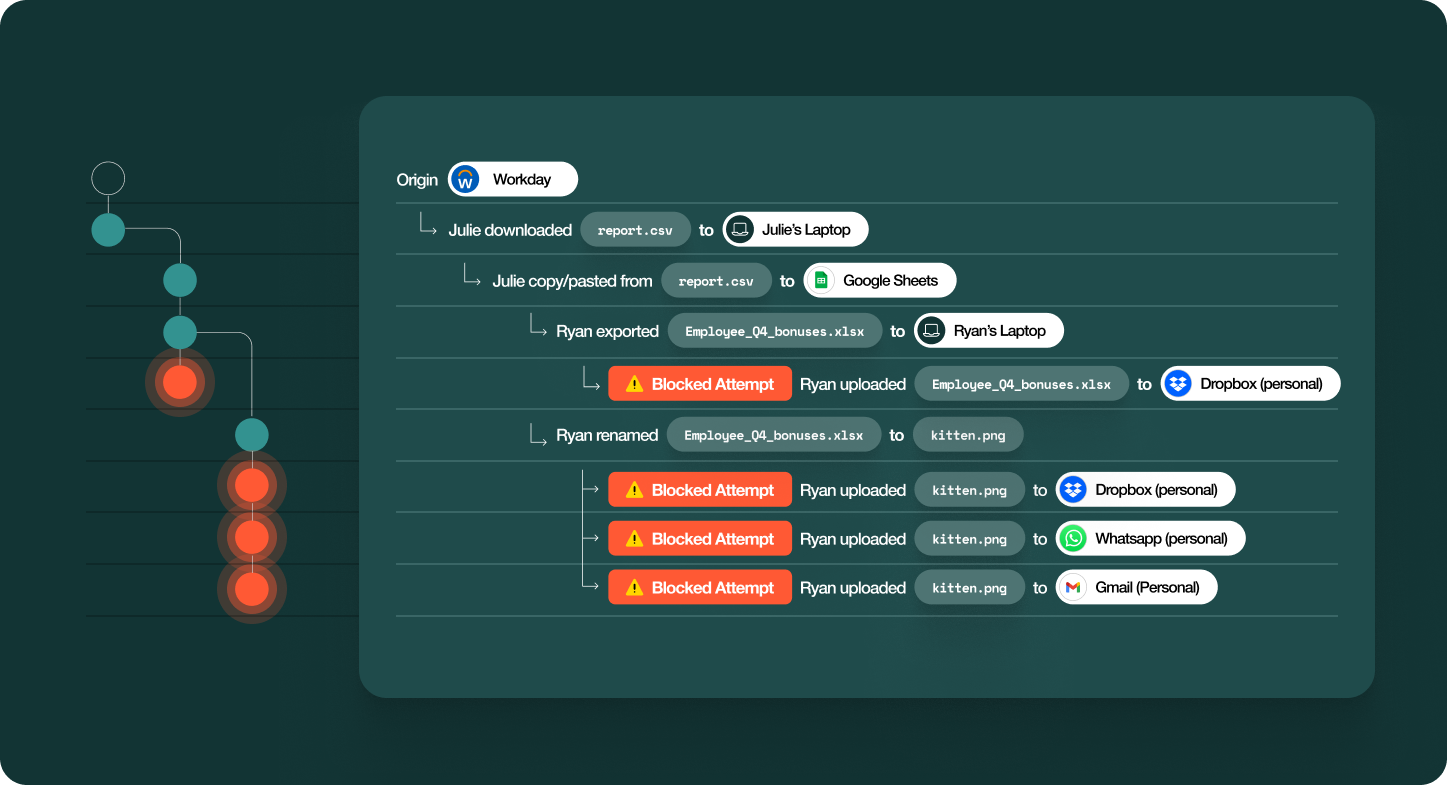Click the arrow before Ryan exported
The height and width of the screenshot is (785, 1447).
click(538, 327)
